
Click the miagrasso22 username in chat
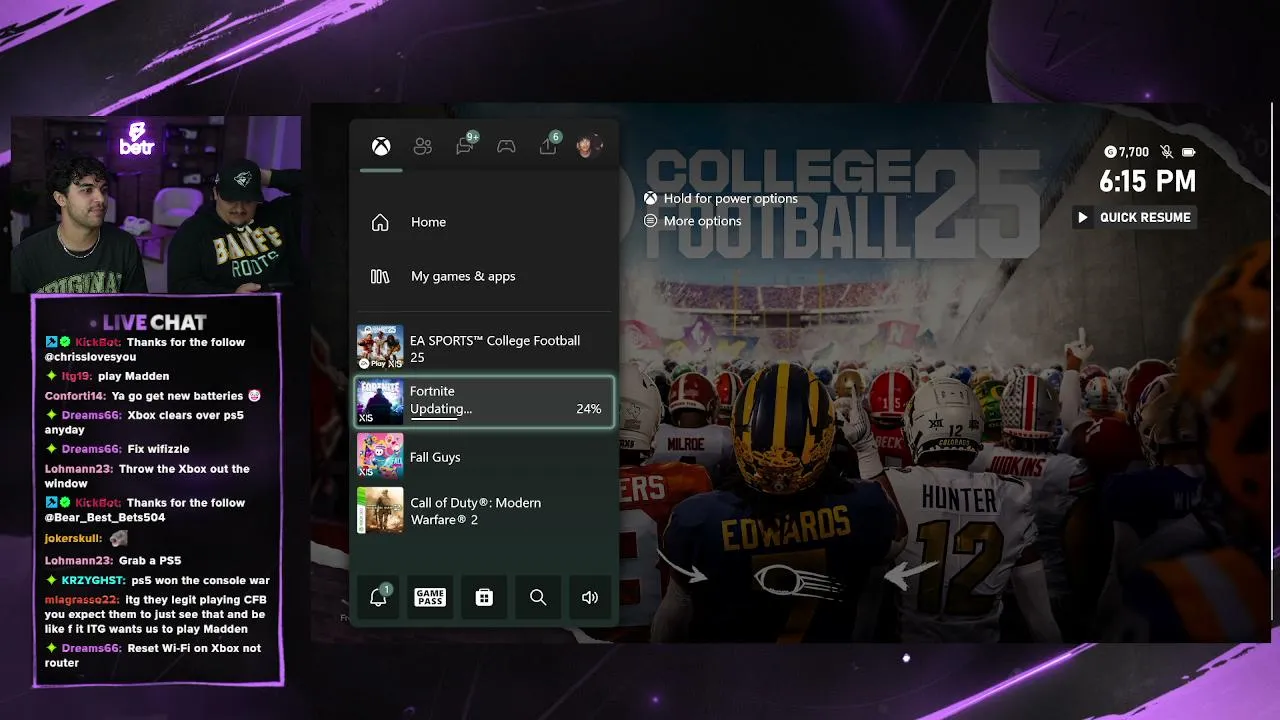coord(82,600)
